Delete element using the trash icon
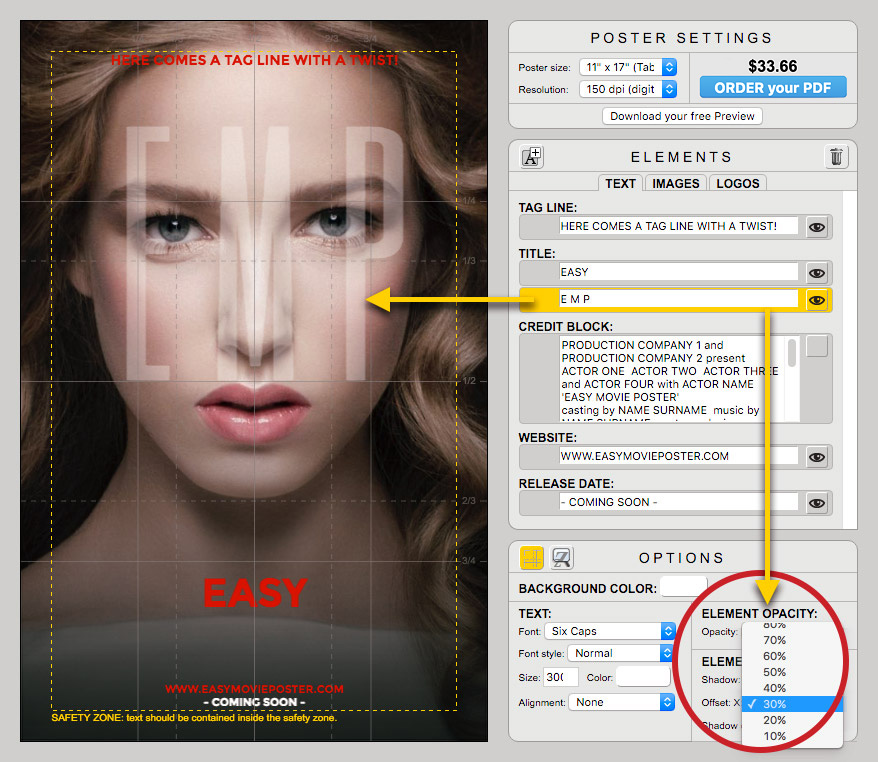The image size is (878, 762). tap(836, 157)
